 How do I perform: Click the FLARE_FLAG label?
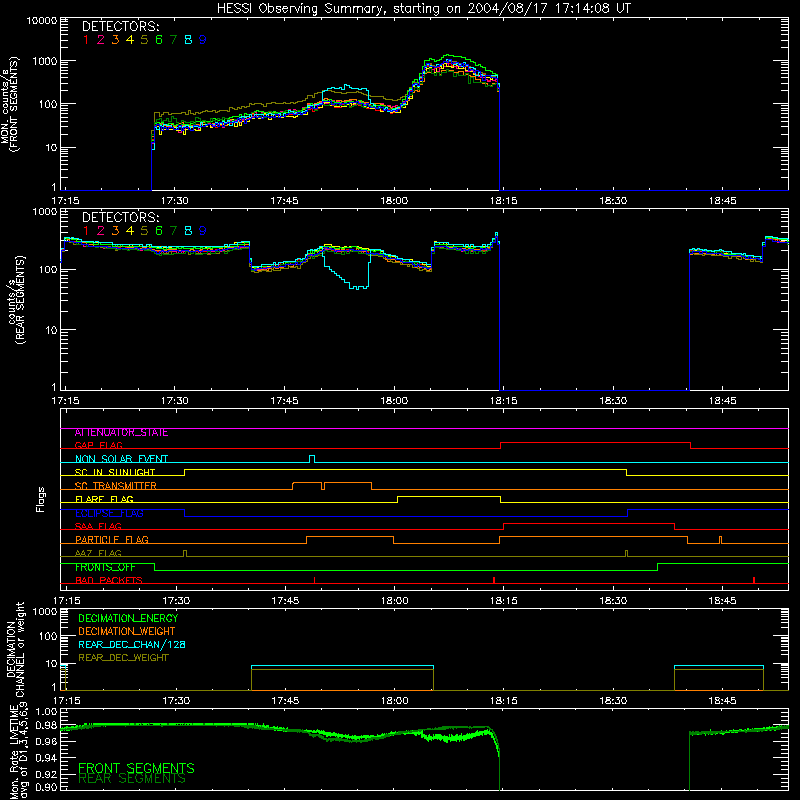click(x=104, y=499)
